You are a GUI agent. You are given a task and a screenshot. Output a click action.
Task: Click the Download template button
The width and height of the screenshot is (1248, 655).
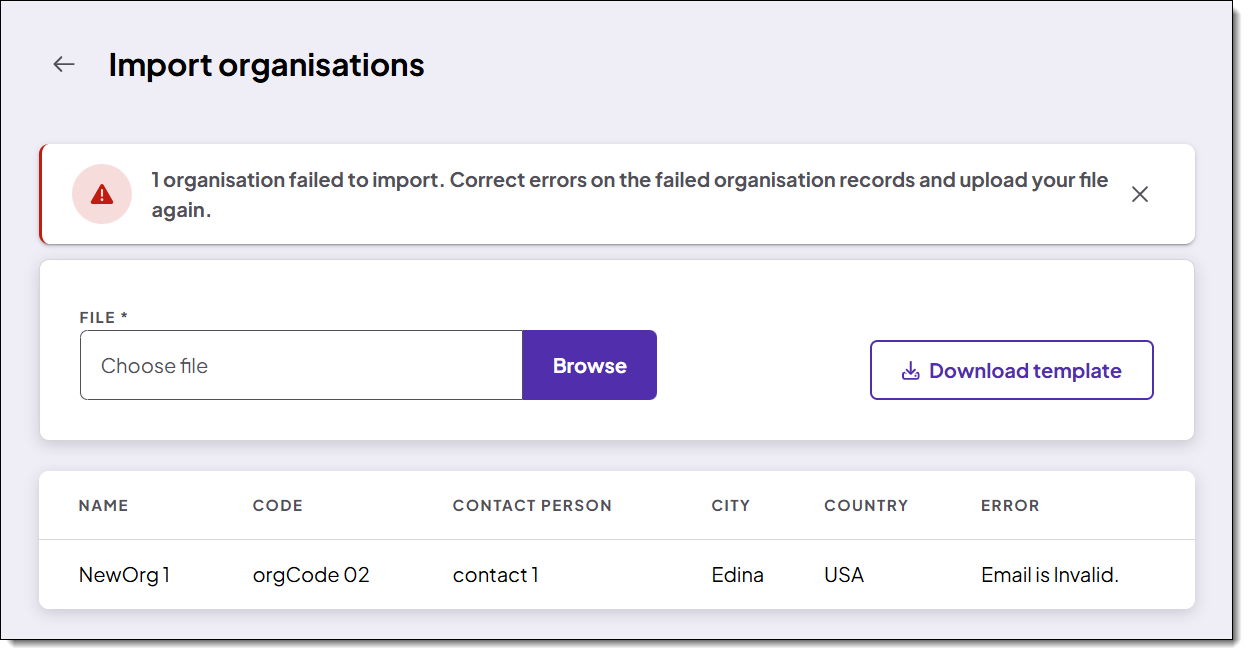1012,371
